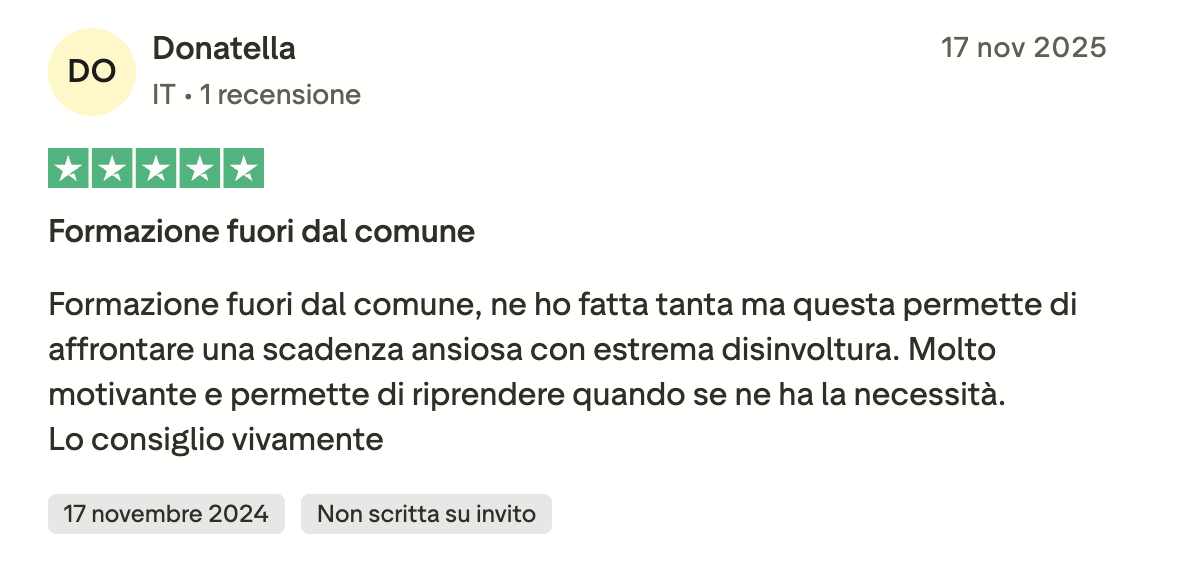Click the first green rating star

pos(69,168)
